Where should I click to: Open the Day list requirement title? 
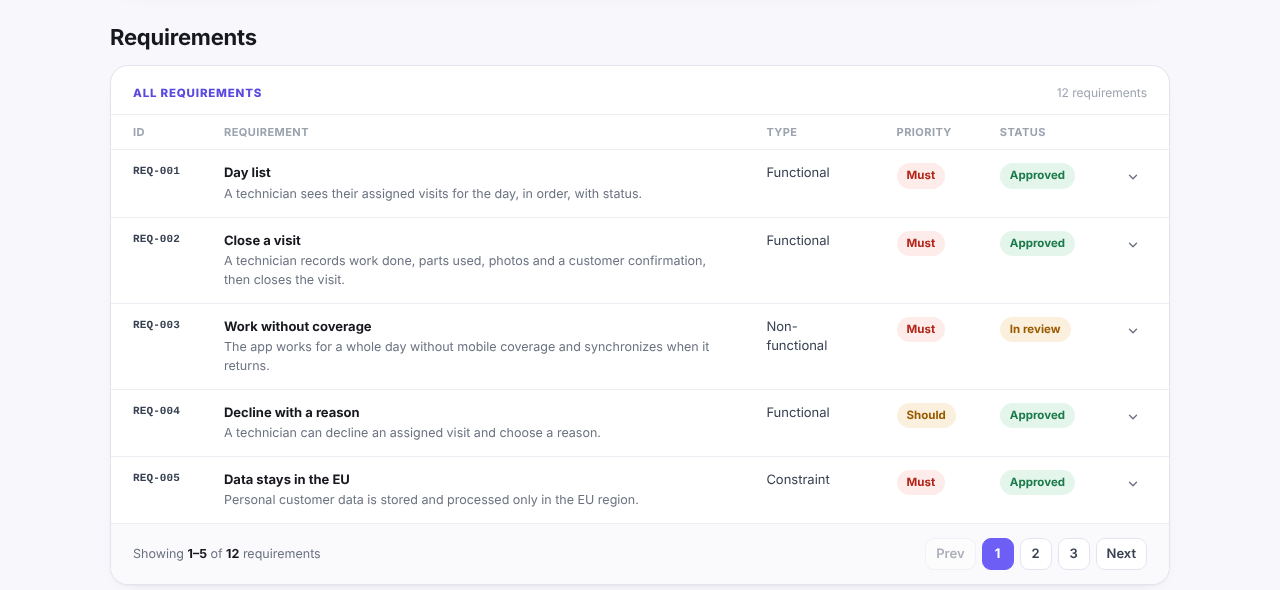coord(247,173)
